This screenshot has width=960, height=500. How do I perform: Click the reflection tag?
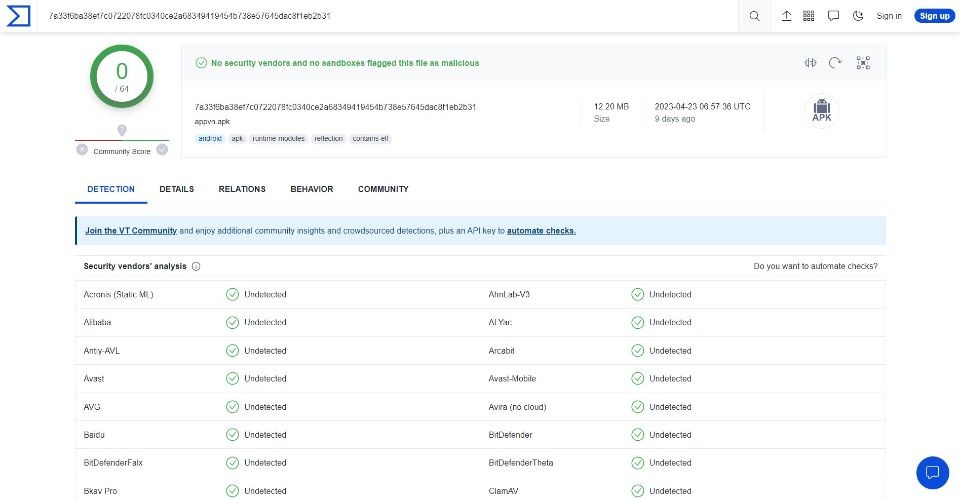tap(328, 138)
